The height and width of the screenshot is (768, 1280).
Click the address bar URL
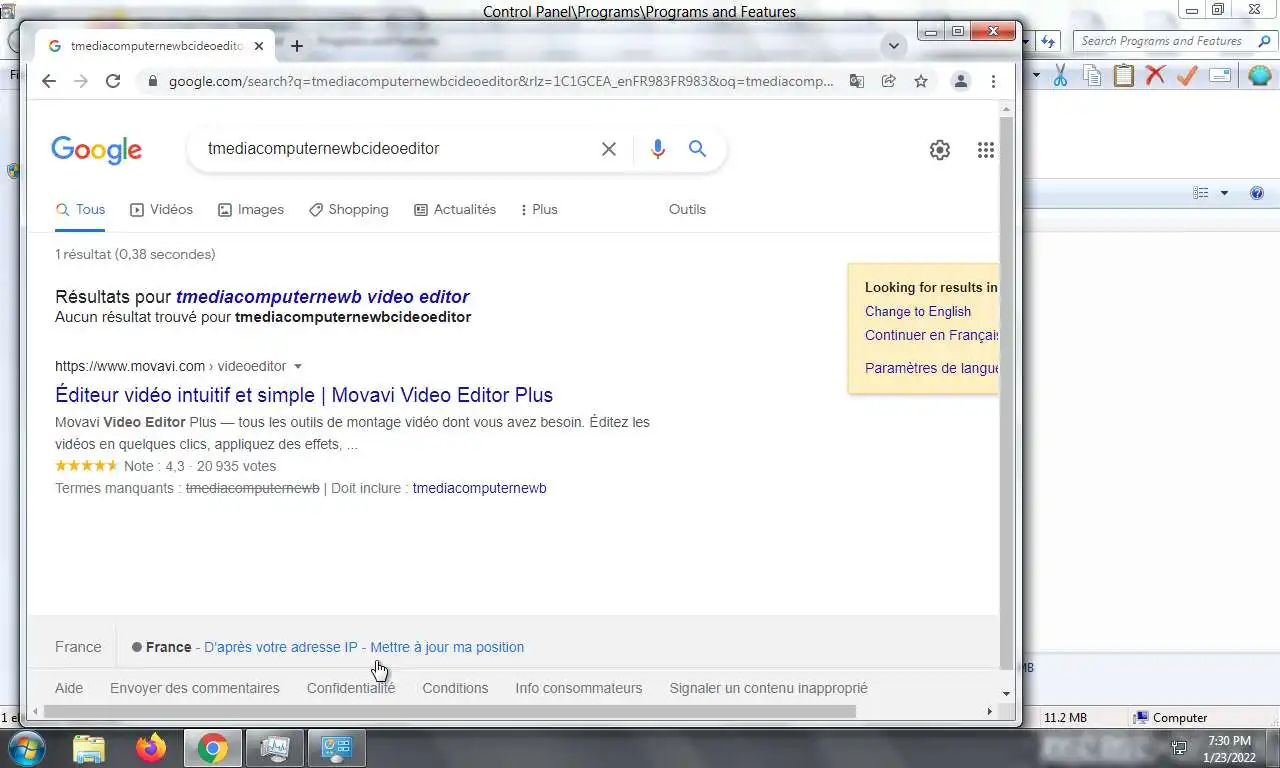click(x=500, y=81)
